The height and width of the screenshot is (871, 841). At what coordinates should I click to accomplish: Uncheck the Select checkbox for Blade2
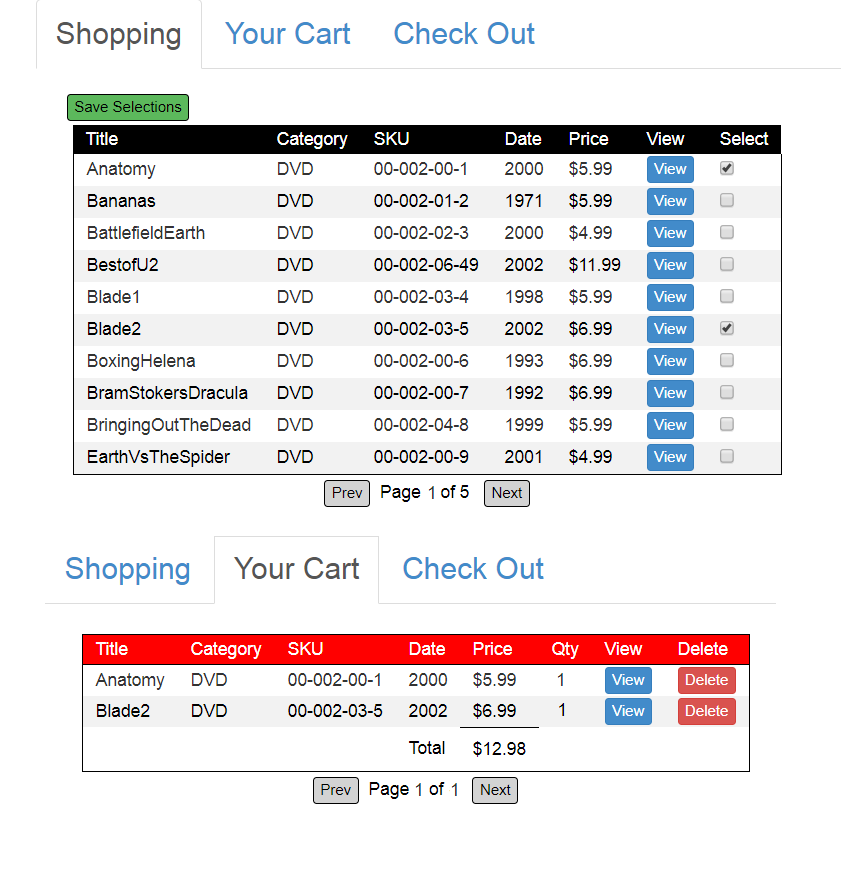[x=727, y=329]
